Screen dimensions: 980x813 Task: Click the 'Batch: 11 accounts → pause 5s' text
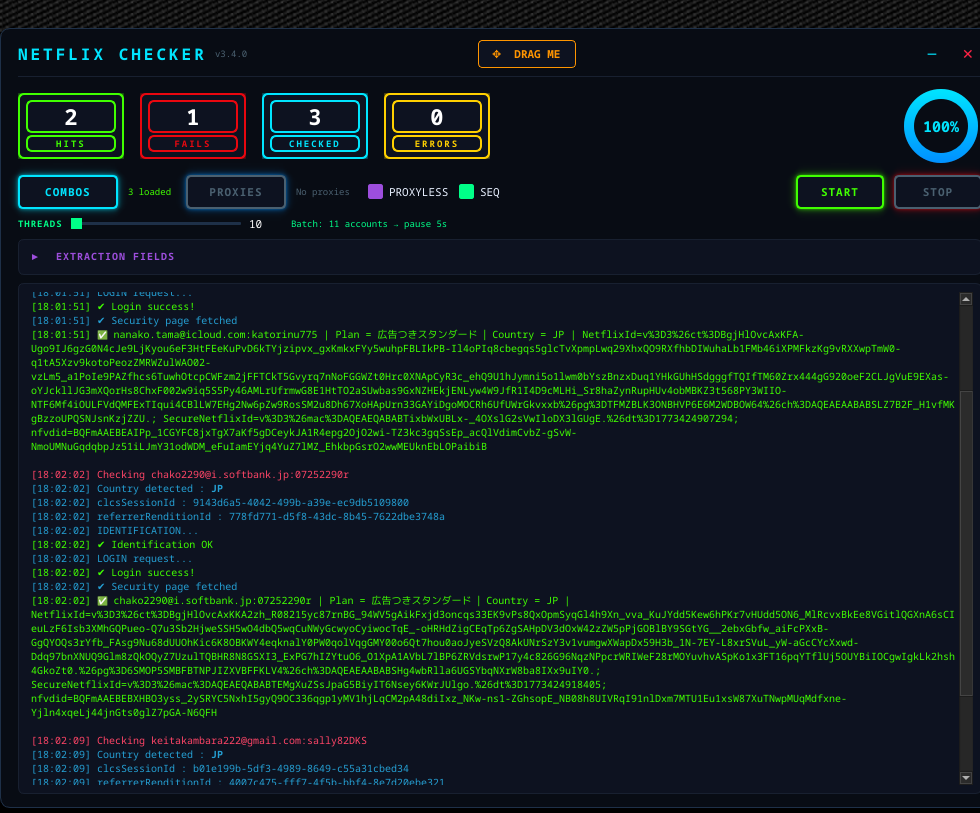(369, 224)
